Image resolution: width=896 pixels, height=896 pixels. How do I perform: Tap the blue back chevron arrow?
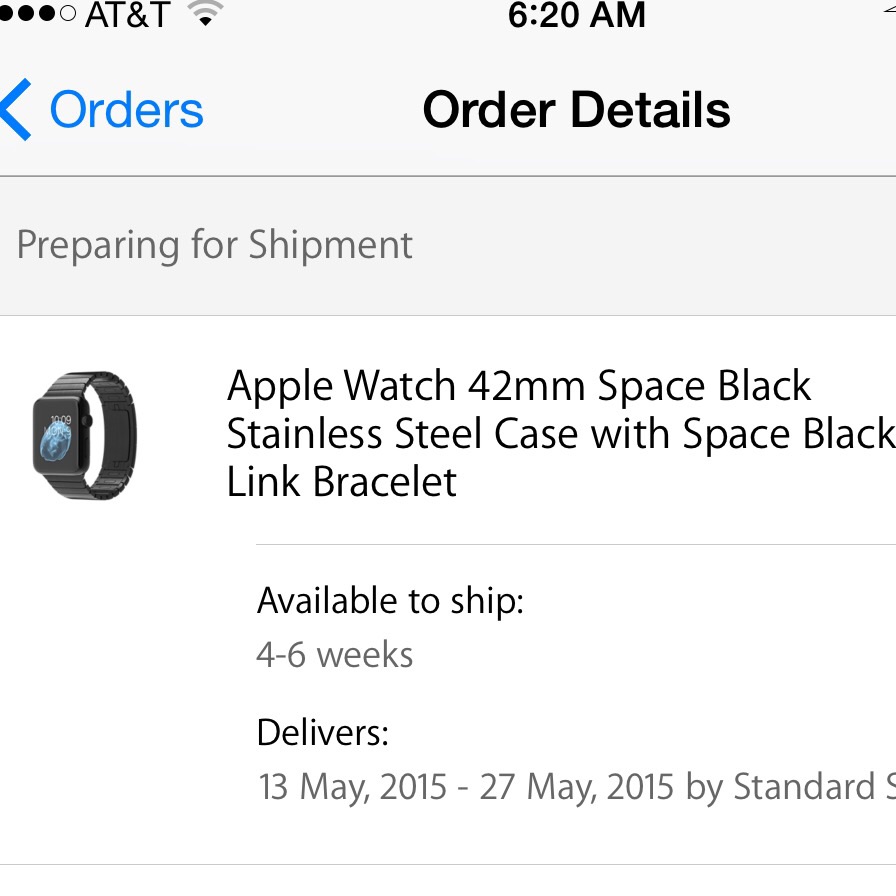point(15,109)
